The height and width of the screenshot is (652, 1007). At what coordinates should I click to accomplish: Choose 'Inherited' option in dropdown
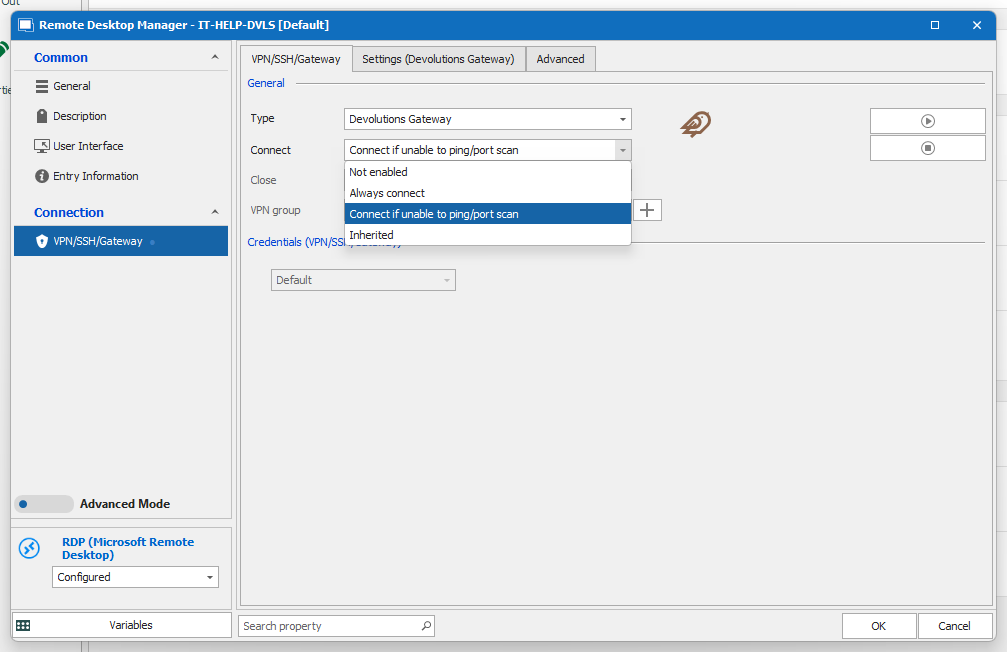(371, 235)
